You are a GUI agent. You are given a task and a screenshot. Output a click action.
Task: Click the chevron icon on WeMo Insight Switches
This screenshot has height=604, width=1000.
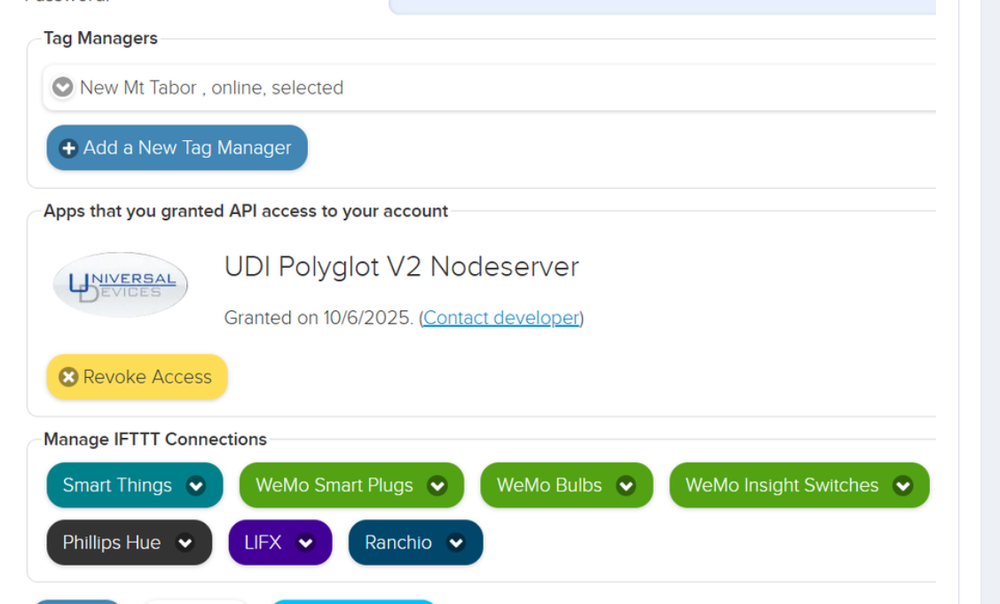(x=903, y=486)
